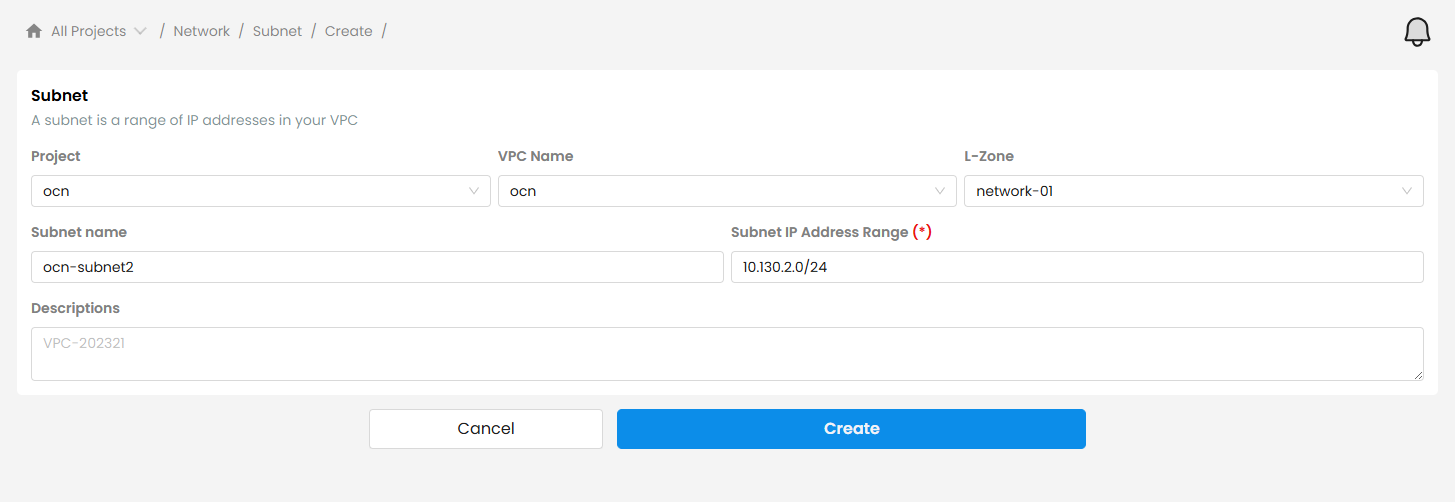
Task: Open the notifications bell icon
Action: (x=1417, y=32)
